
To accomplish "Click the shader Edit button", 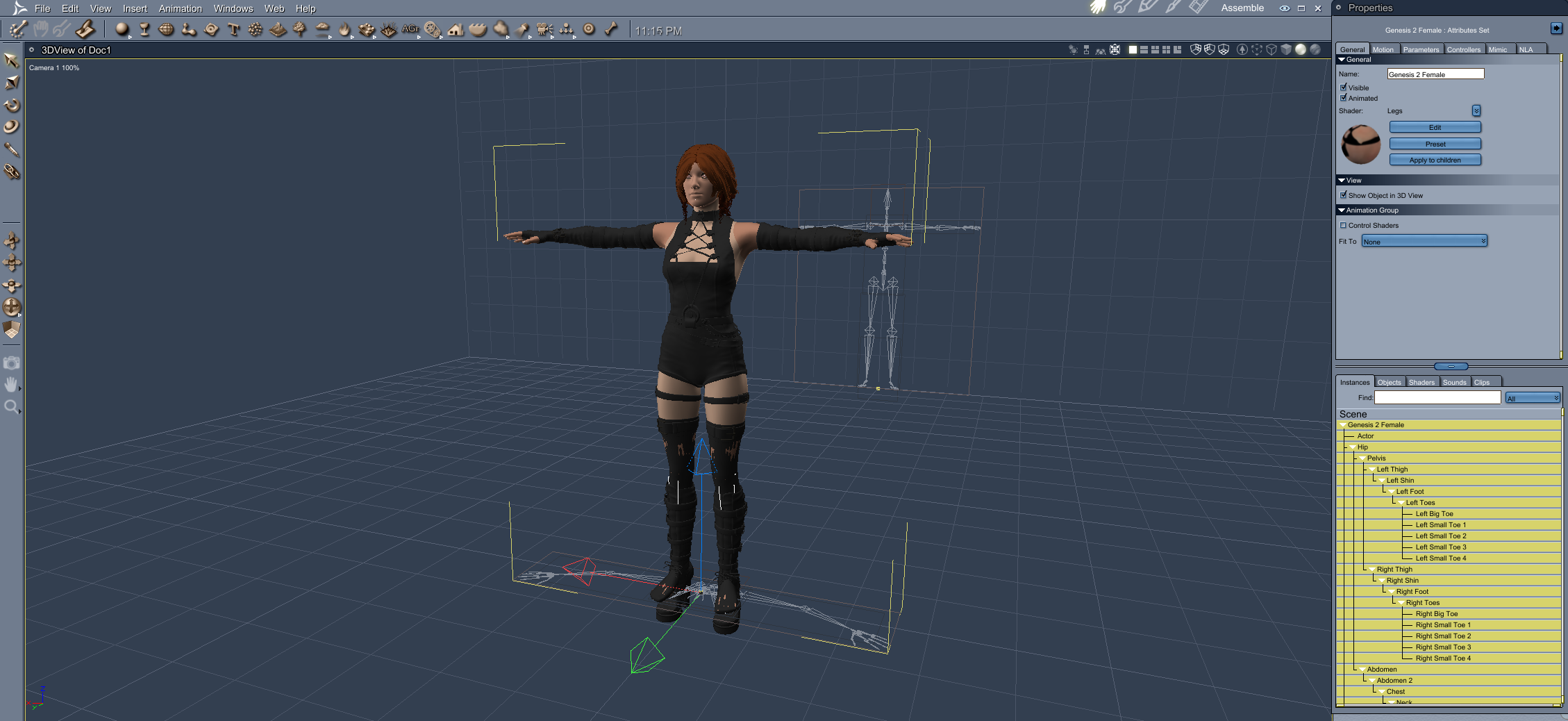I will point(1435,127).
